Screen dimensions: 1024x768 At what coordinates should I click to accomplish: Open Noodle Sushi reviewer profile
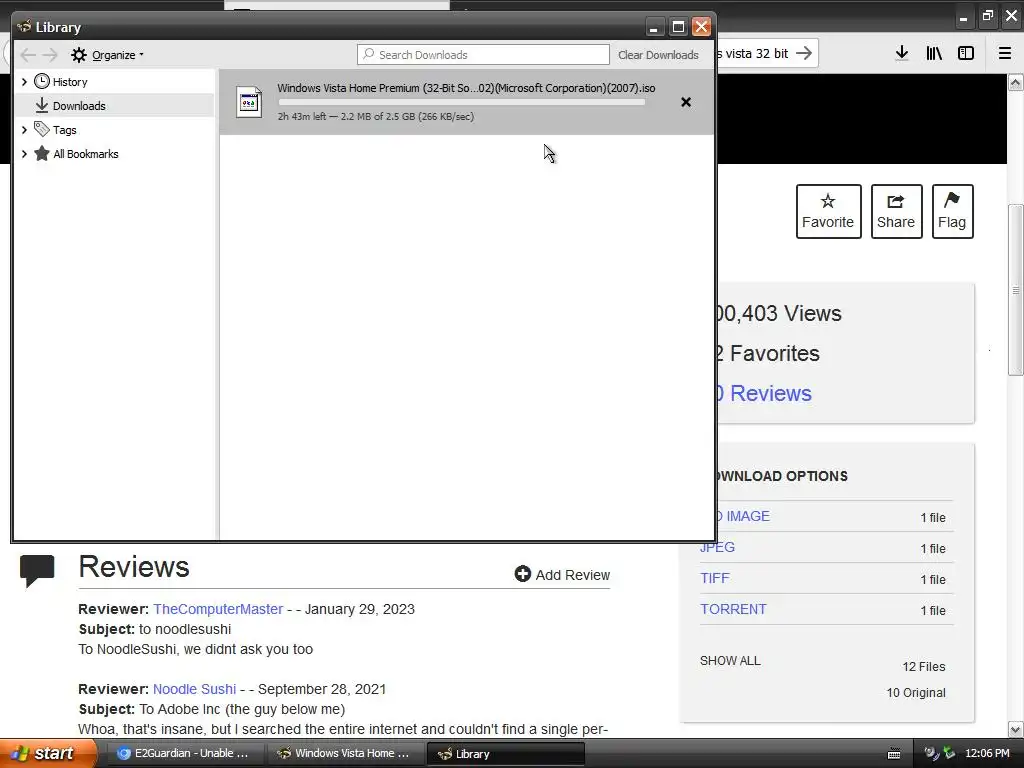(195, 690)
